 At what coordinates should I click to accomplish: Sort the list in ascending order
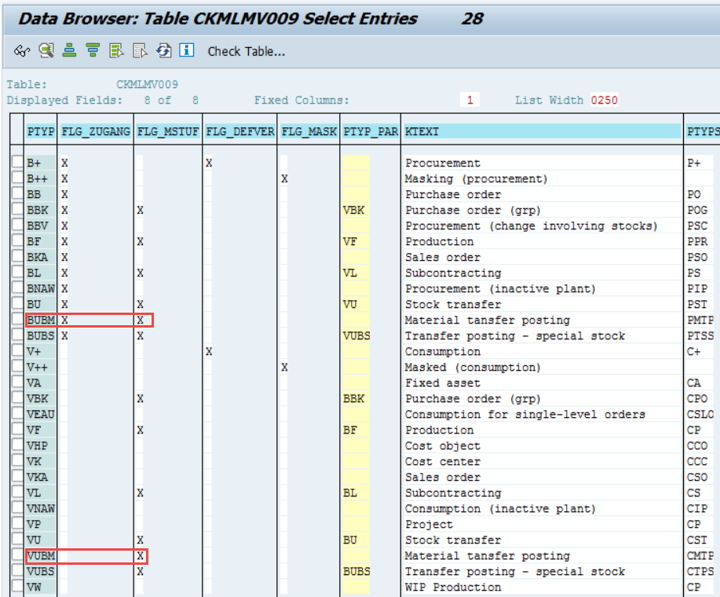69,50
